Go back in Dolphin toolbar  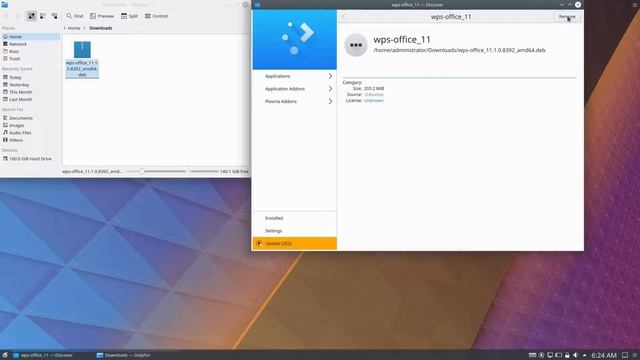pyautogui.click(x=6, y=16)
